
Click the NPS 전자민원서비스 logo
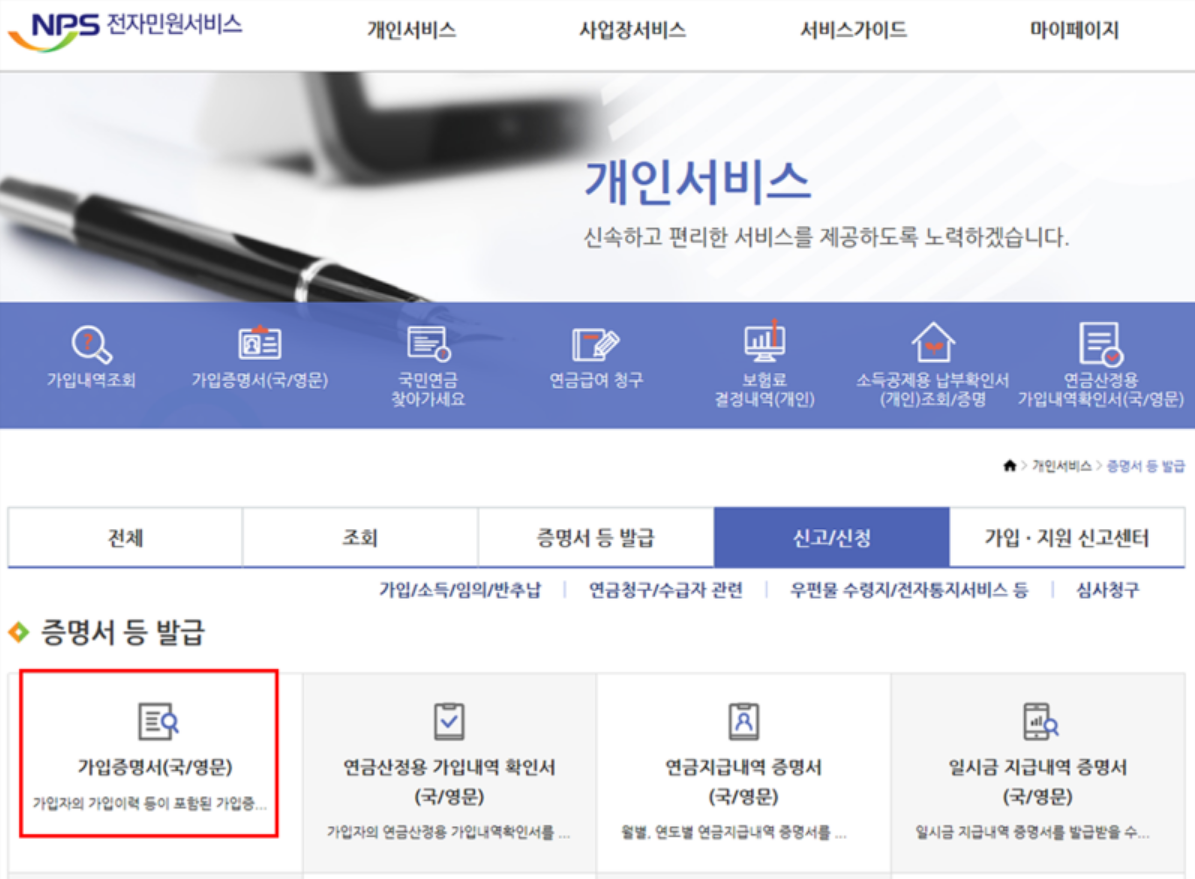coord(125,28)
